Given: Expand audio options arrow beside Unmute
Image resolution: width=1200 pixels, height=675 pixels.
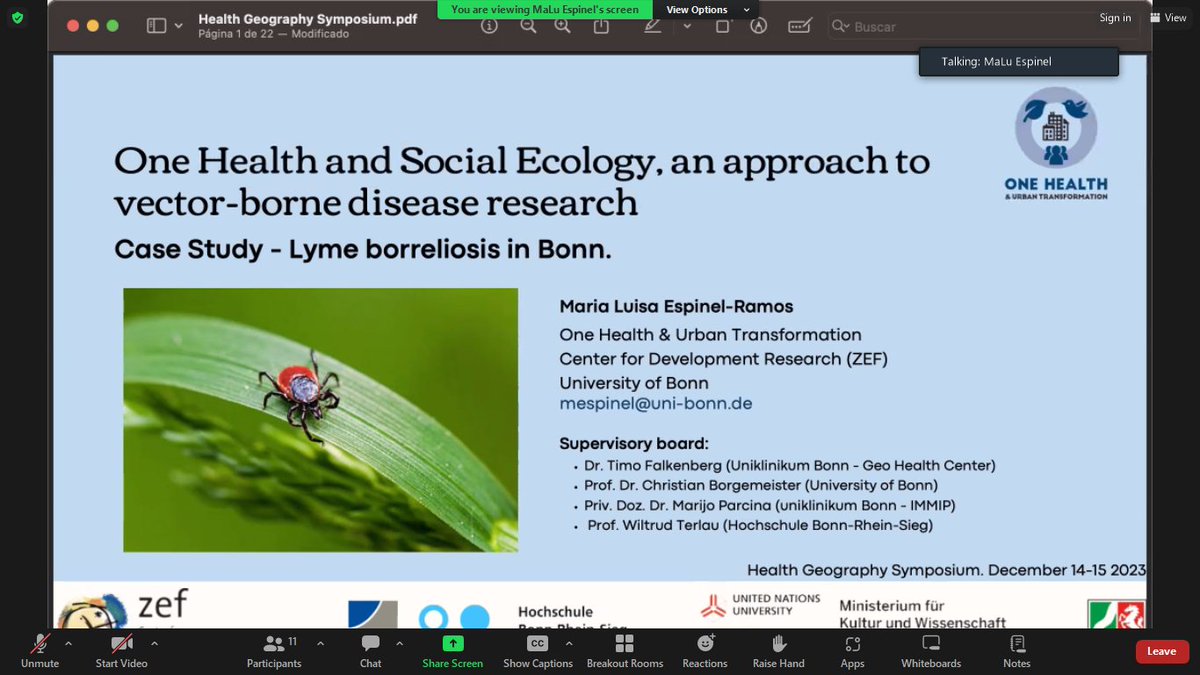Looking at the screenshot, I should [x=68, y=643].
